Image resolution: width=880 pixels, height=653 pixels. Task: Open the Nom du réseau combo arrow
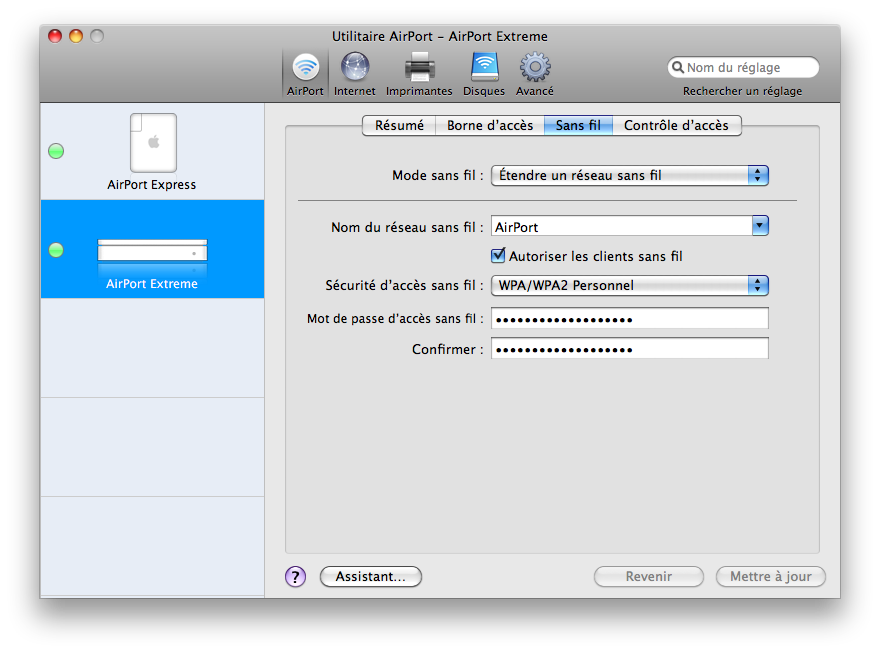(x=760, y=227)
